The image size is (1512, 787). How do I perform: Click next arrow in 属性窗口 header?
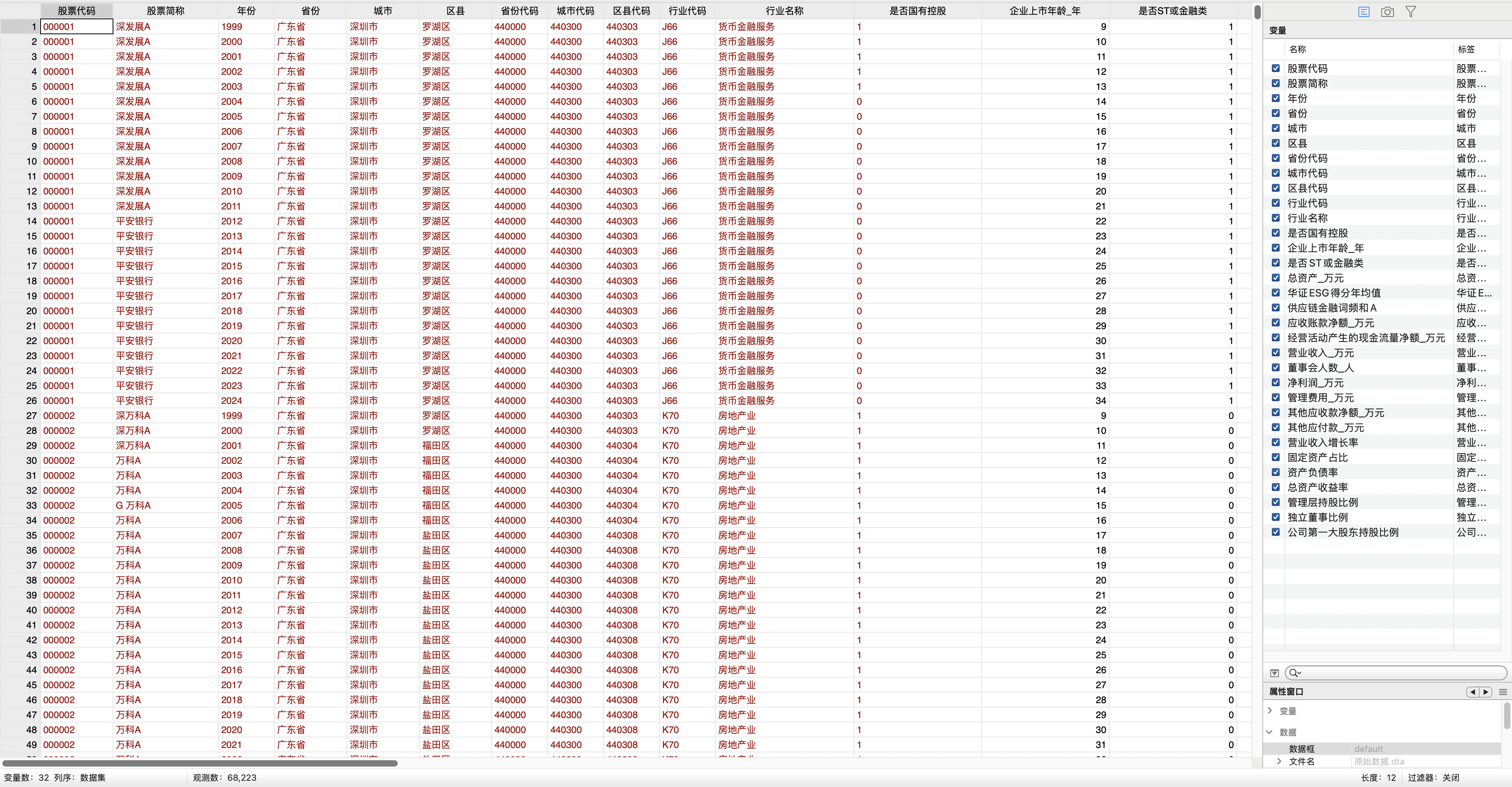1486,692
